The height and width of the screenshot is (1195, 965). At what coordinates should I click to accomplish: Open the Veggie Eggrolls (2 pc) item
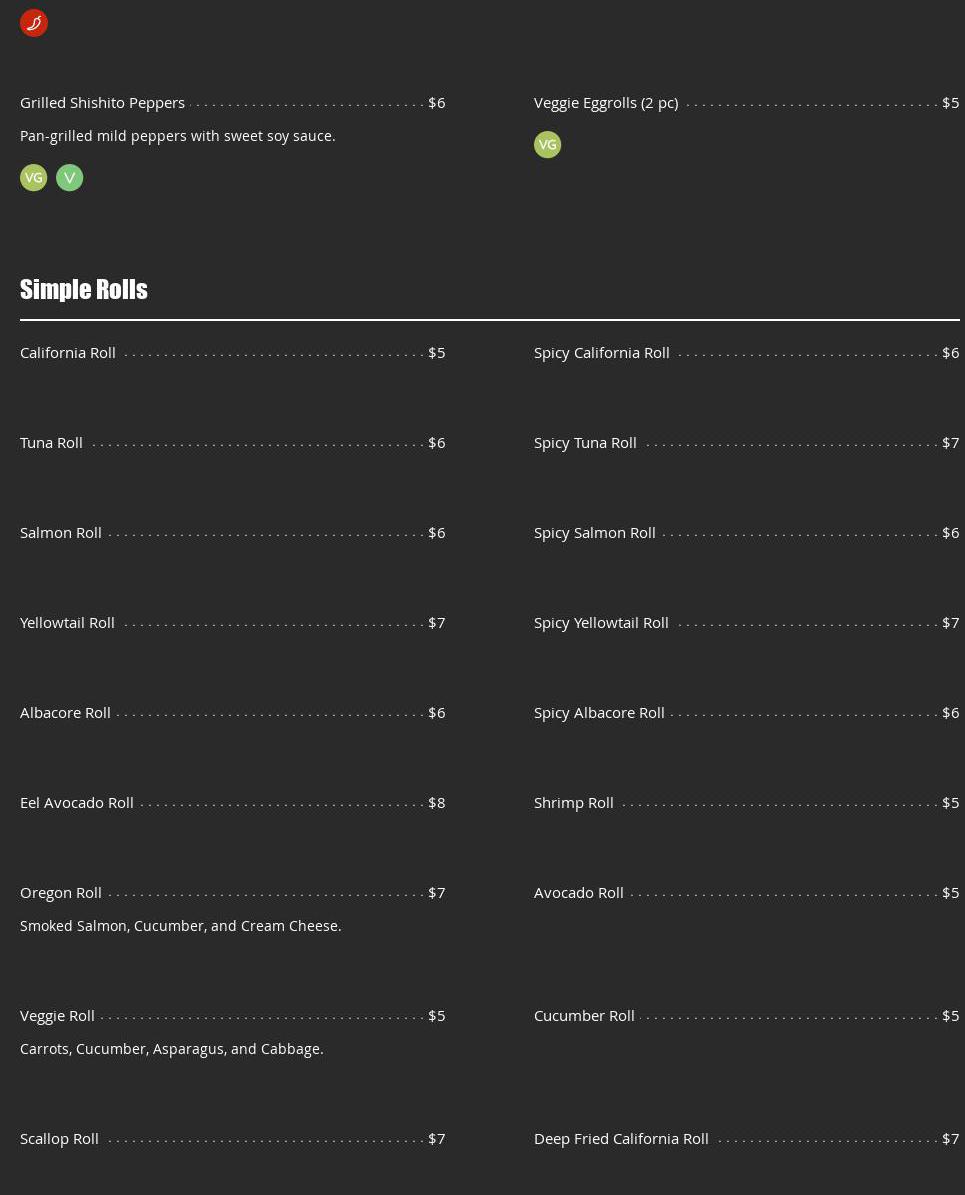[x=606, y=103]
